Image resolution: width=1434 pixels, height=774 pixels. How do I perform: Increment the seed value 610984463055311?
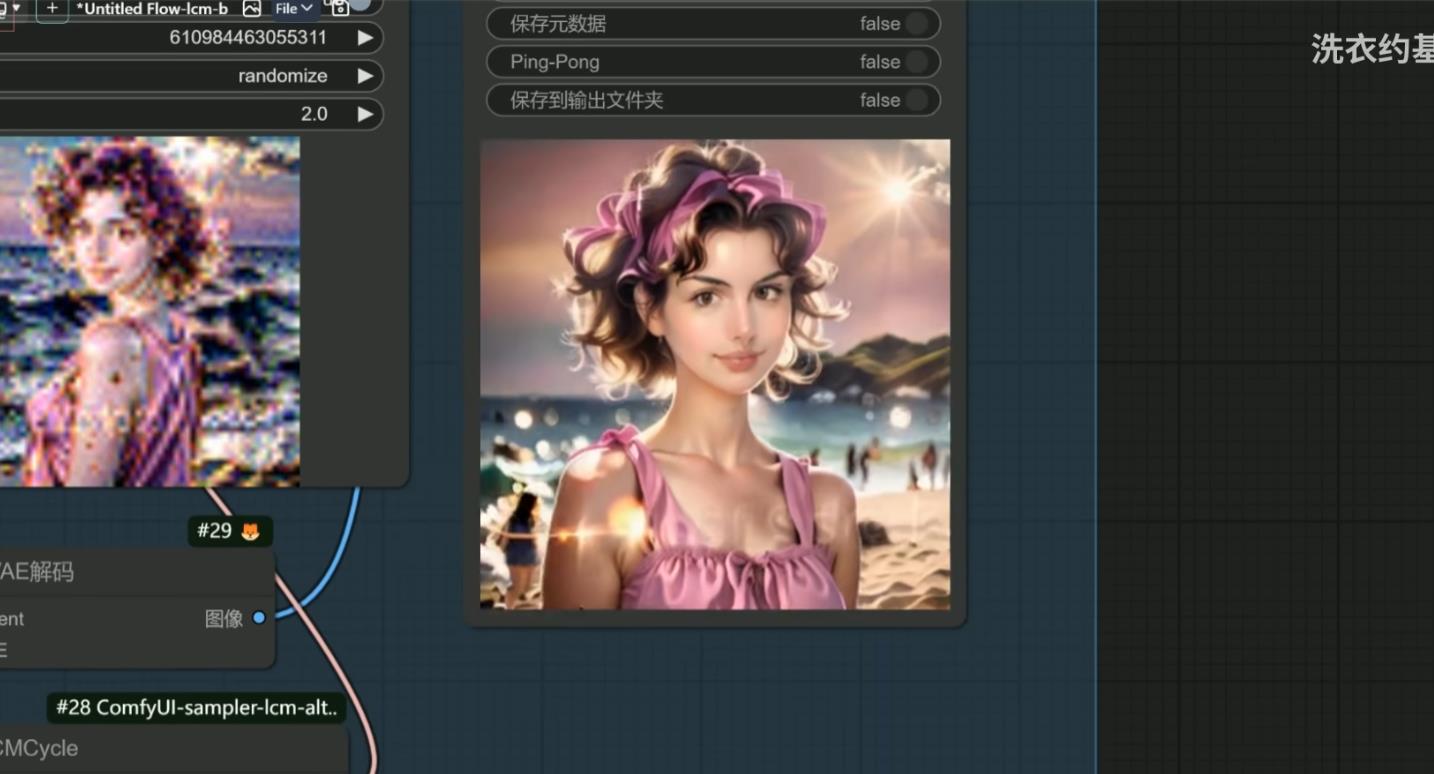tap(365, 38)
